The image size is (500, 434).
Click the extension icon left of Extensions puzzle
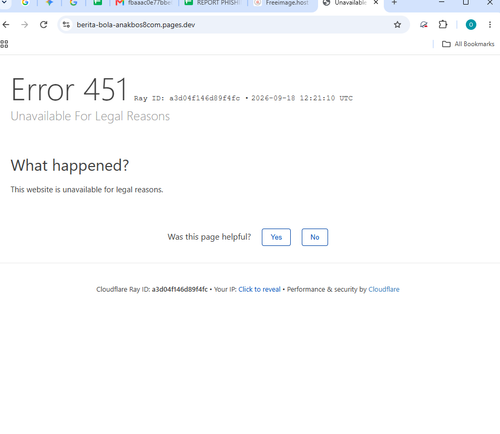tap(424, 25)
